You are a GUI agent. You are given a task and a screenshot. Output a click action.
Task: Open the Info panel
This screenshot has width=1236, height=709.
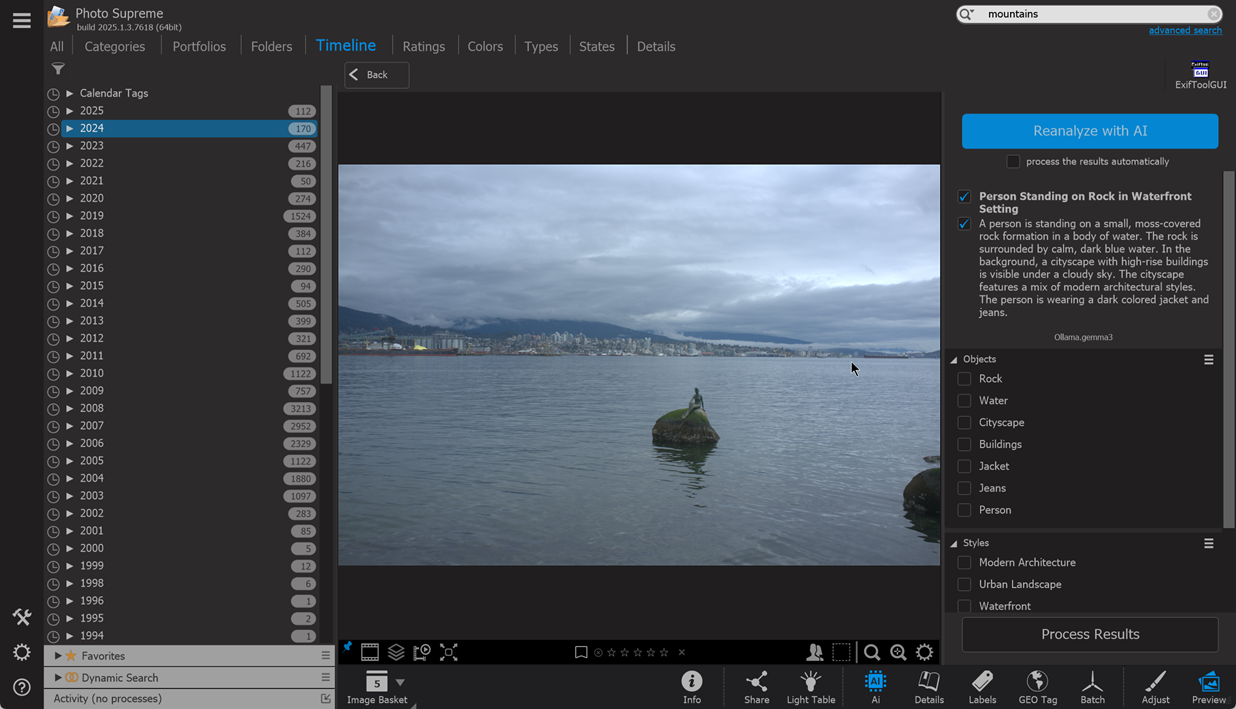[x=692, y=687]
